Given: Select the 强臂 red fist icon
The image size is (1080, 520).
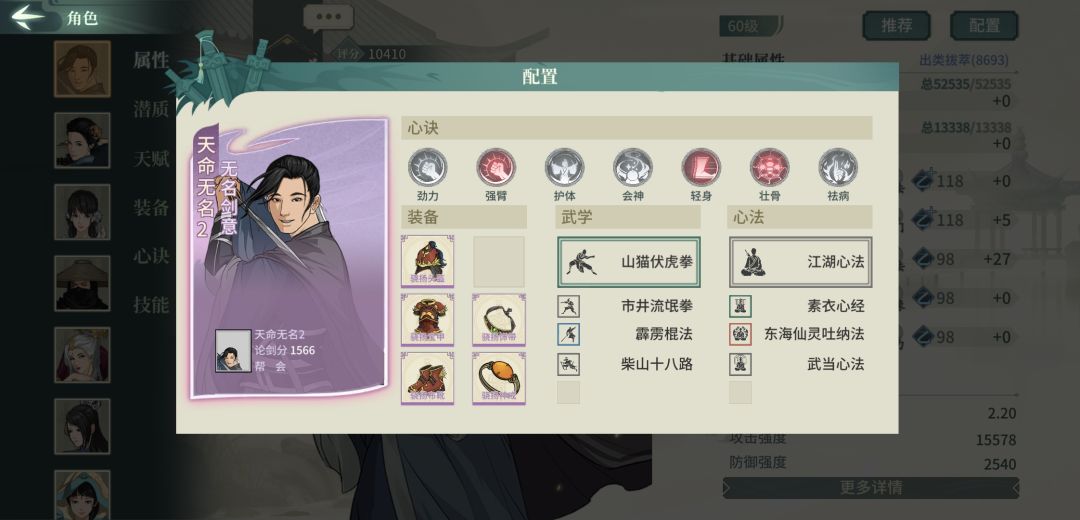Looking at the screenshot, I should pos(496,167).
